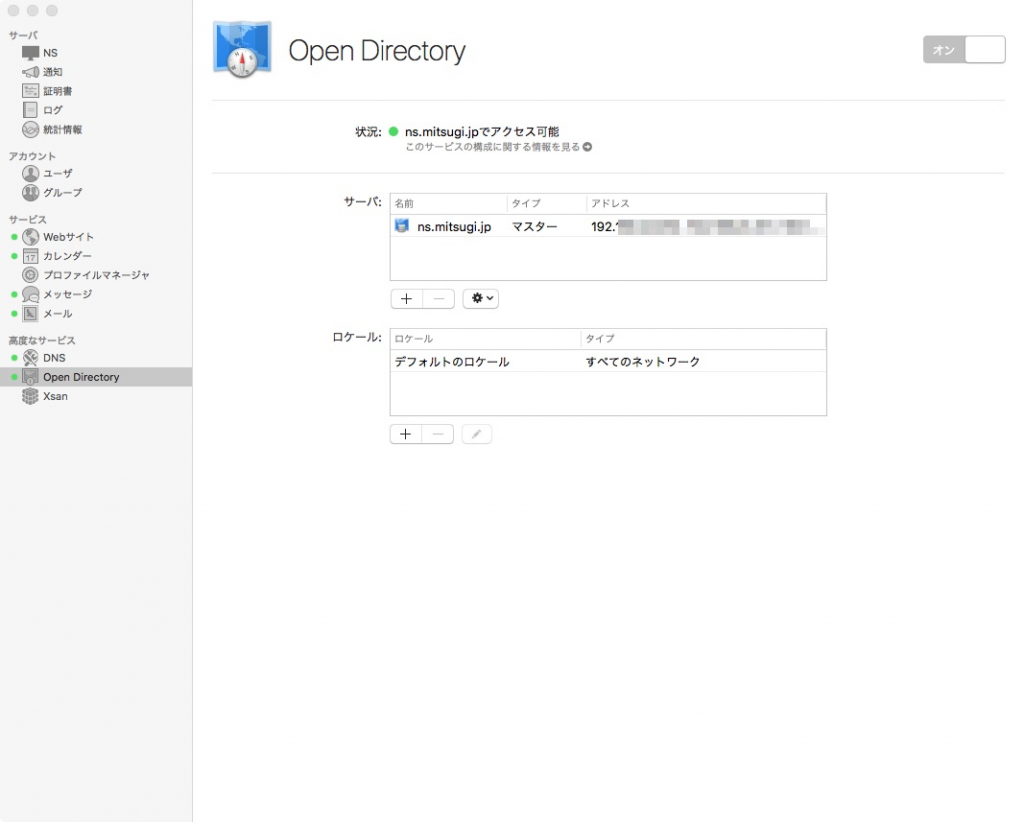This screenshot has height=822, width=1024.
Task: Open the DNS service icon
Action: [x=30, y=358]
